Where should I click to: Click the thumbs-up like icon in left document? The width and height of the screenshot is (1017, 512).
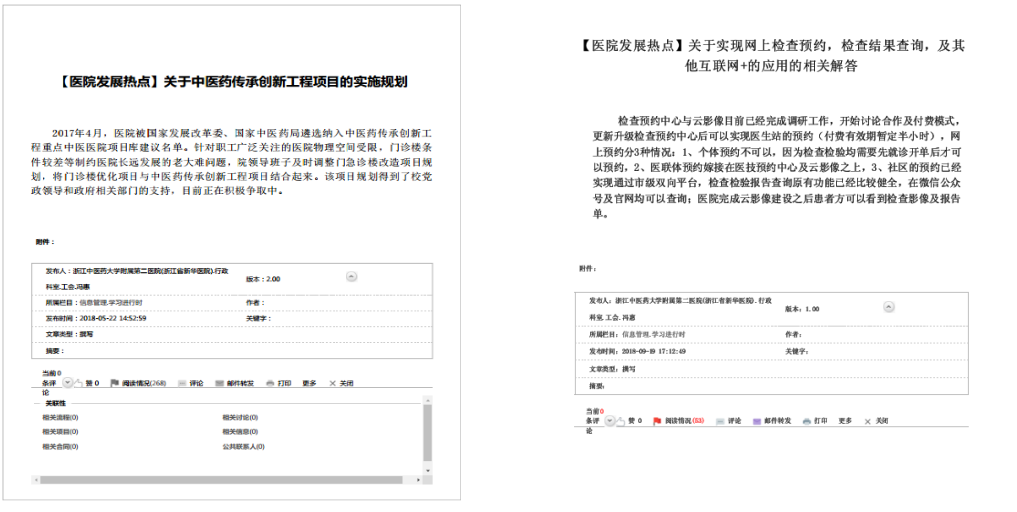[76, 382]
